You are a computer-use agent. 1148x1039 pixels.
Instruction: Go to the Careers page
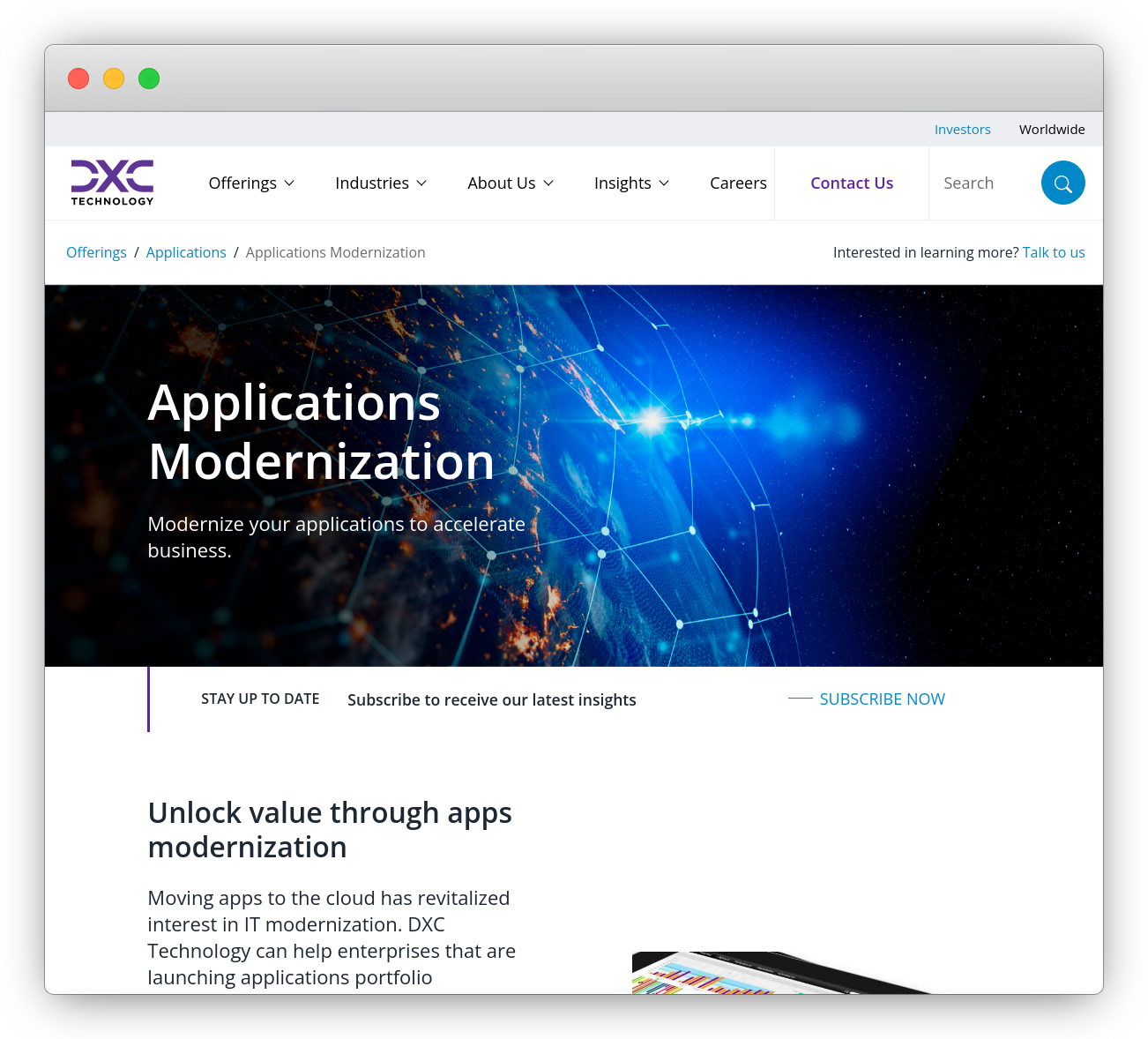click(x=738, y=183)
